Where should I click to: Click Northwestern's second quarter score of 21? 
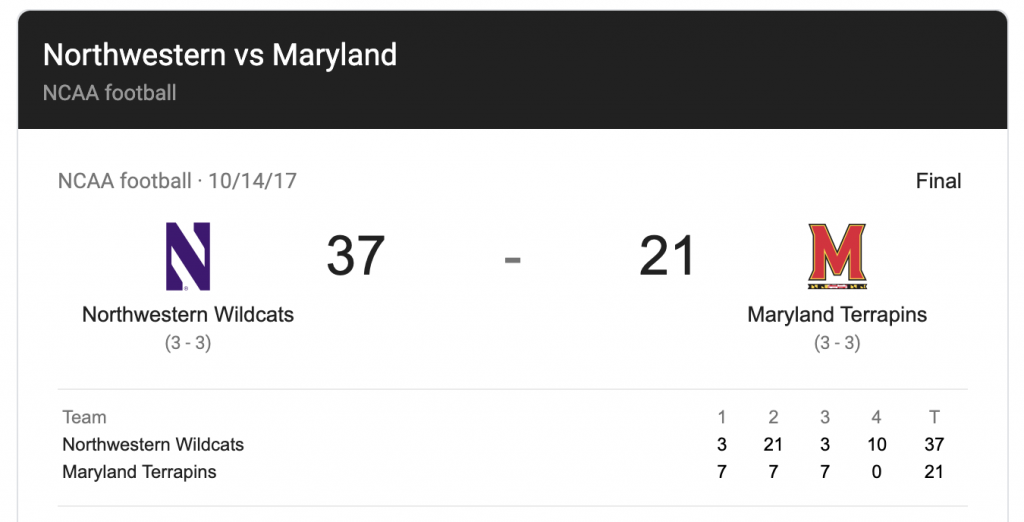pyautogui.click(x=773, y=445)
